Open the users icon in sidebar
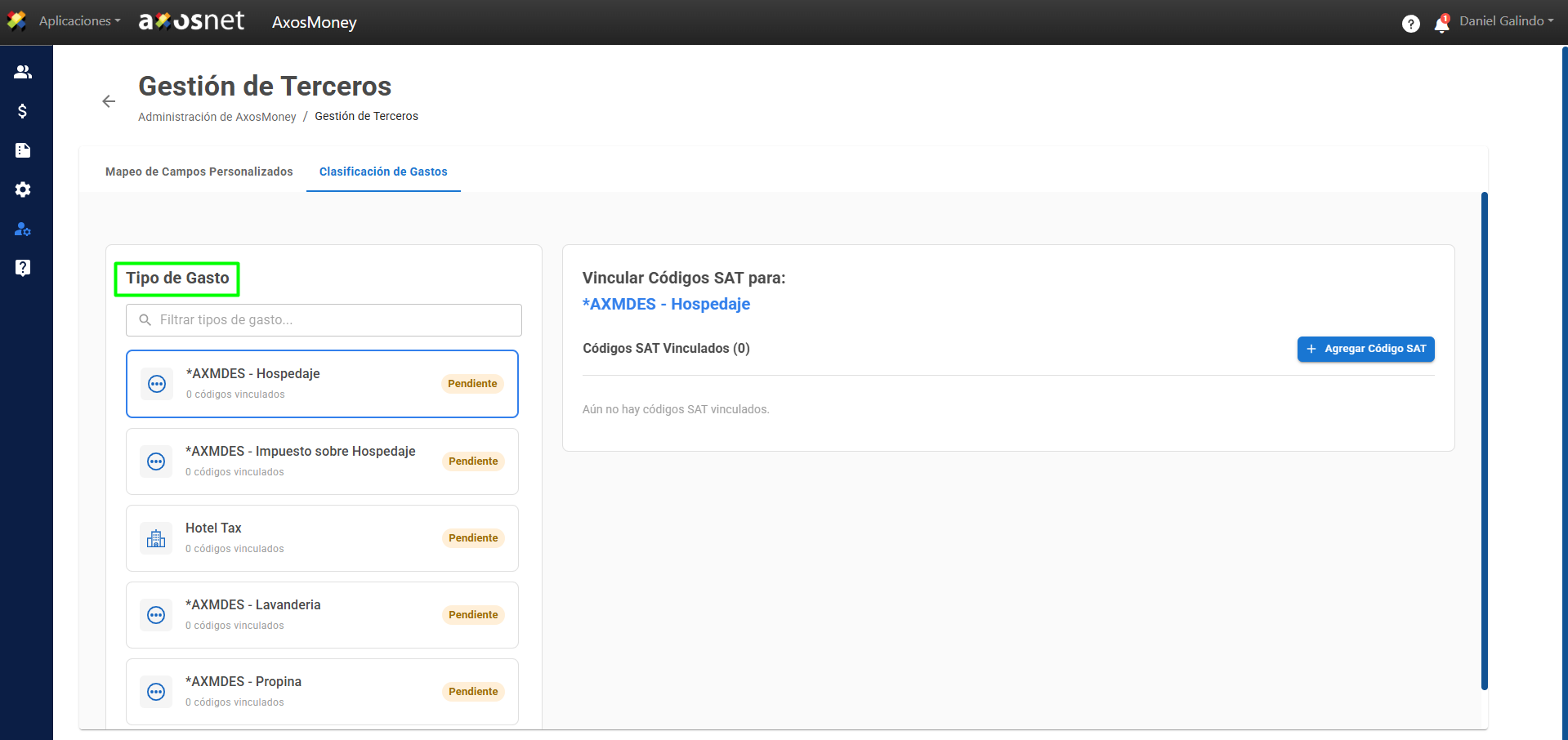Viewport: 1568px width, 740px height. (x=23, y=72)
